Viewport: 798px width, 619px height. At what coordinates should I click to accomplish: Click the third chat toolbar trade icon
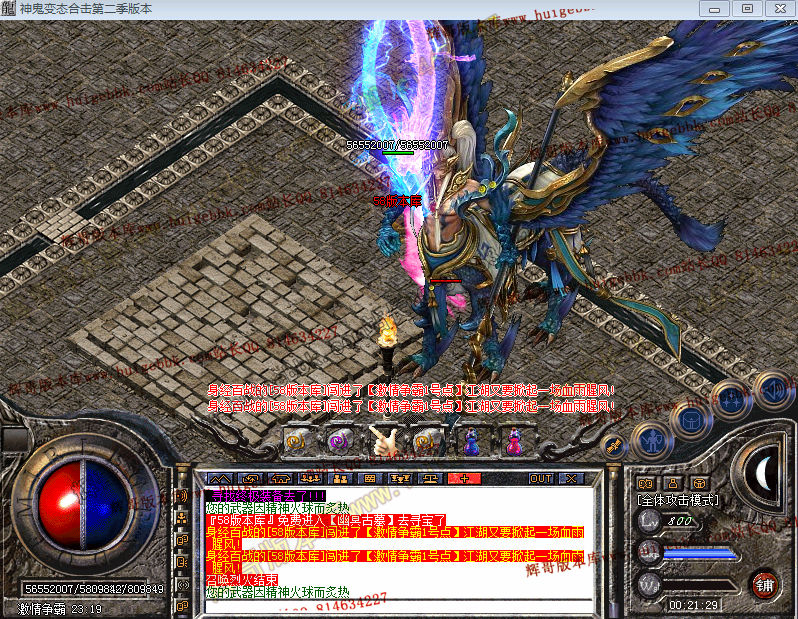pyautogui.click(x=281, y=479)
